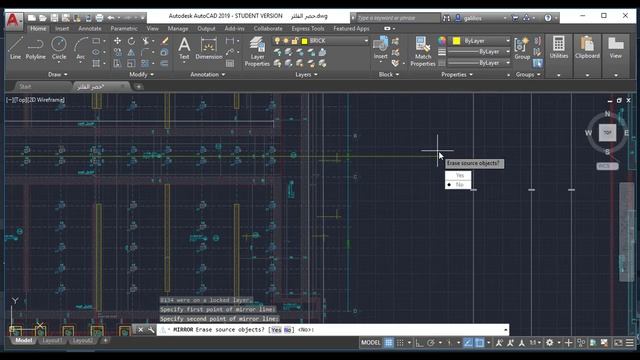Image resolution: width=640 pixels, height=360 pixels.
Task: Expand the Properties panel dropdown
Action: click(x=457, y=75)
